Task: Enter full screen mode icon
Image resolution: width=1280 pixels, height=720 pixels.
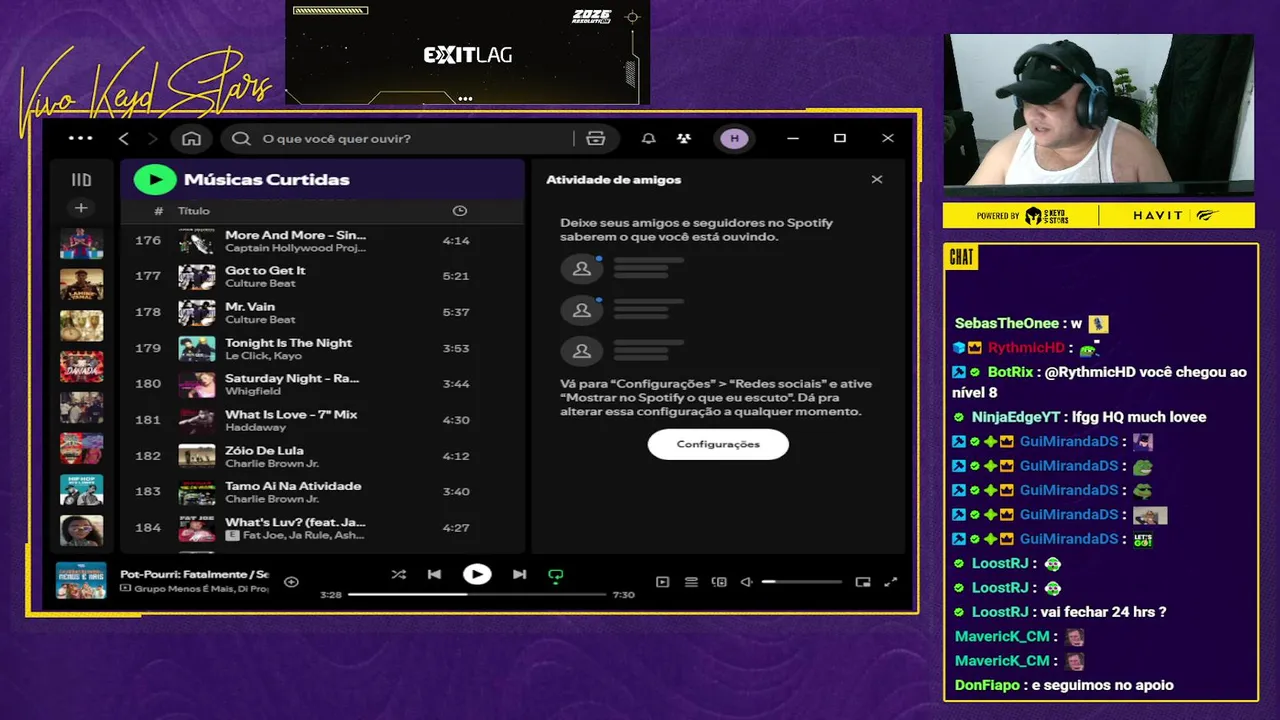Action: click(x=891, y=582)
